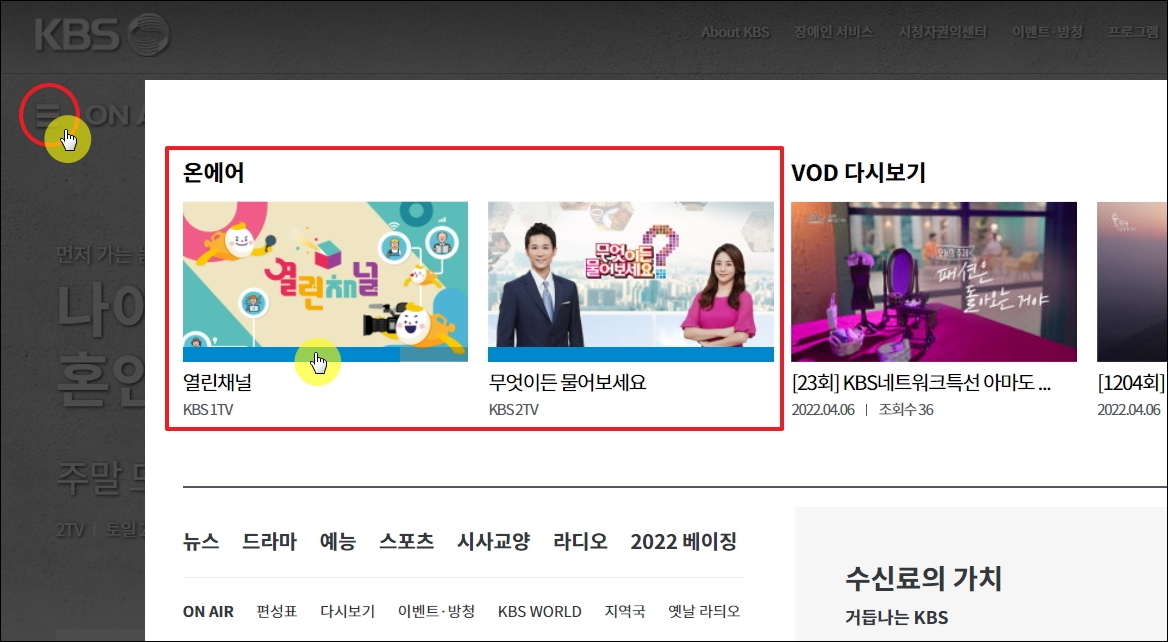Open 다시보기 submenu link
Viewport: 1168px width, 642px height.
[347, 611]
